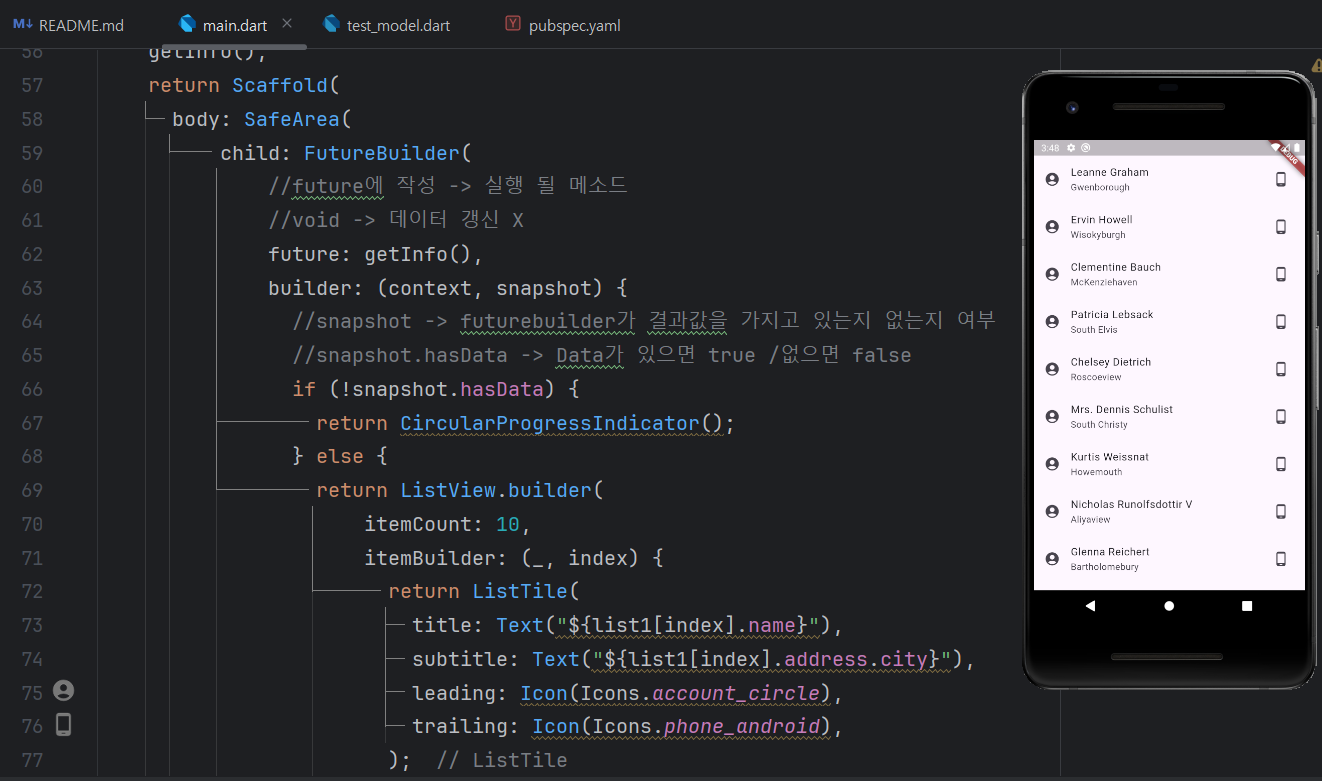Click the account_circle glyph icon in the line 75 gutter
Screen dimensions: 1322x781
pos(62,691)
